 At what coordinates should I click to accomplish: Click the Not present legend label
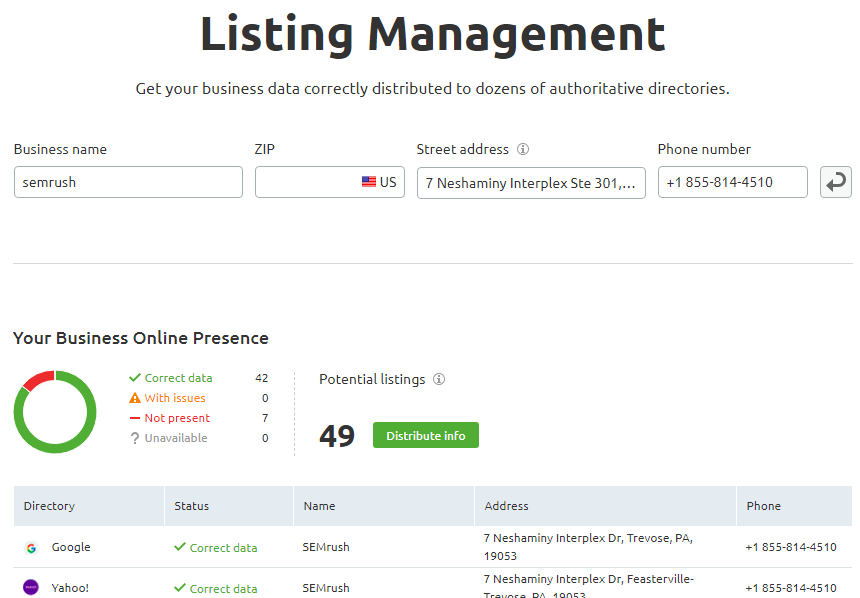177,418
